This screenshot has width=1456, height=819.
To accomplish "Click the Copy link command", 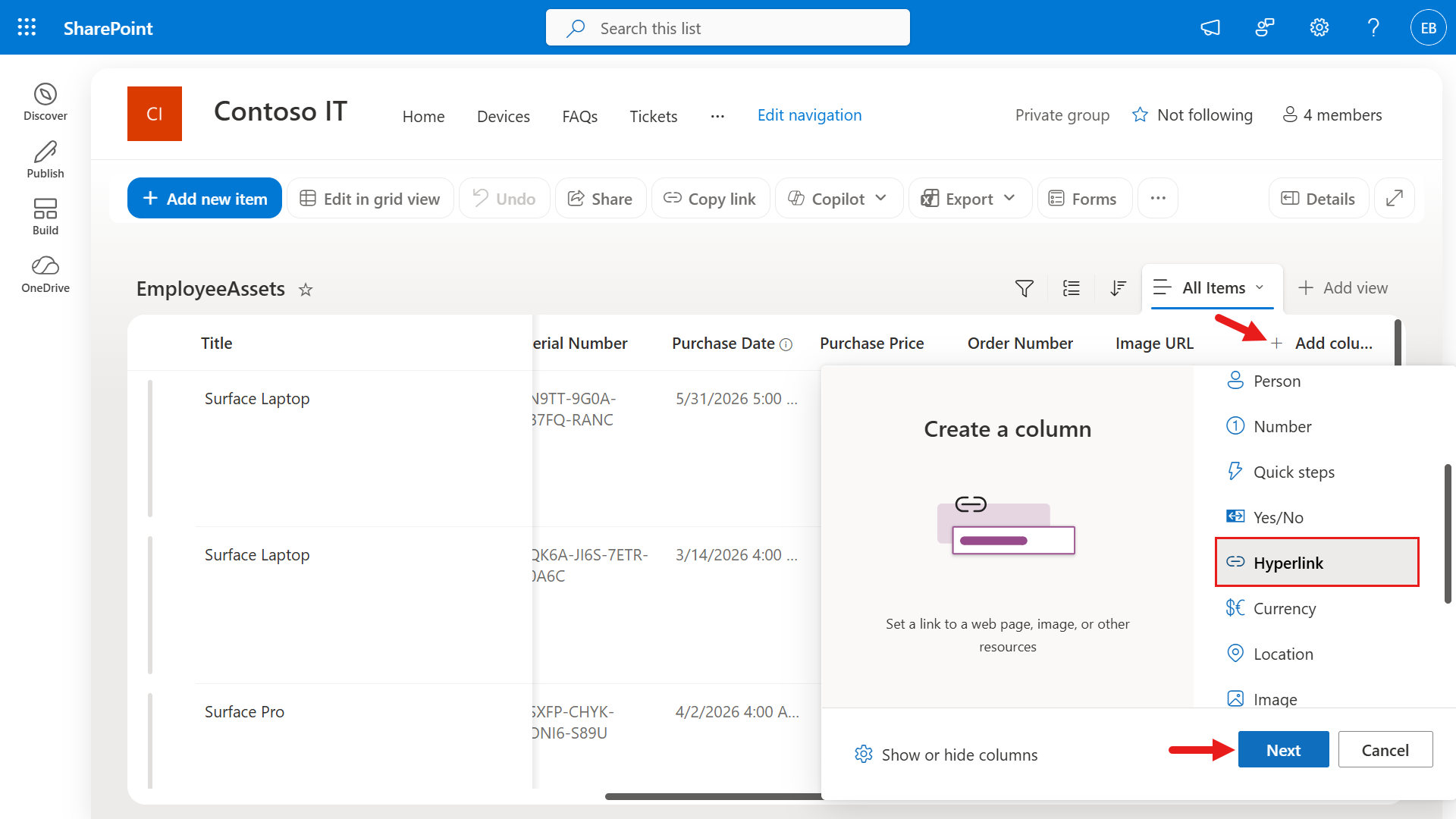I will (x=711, y=199).
